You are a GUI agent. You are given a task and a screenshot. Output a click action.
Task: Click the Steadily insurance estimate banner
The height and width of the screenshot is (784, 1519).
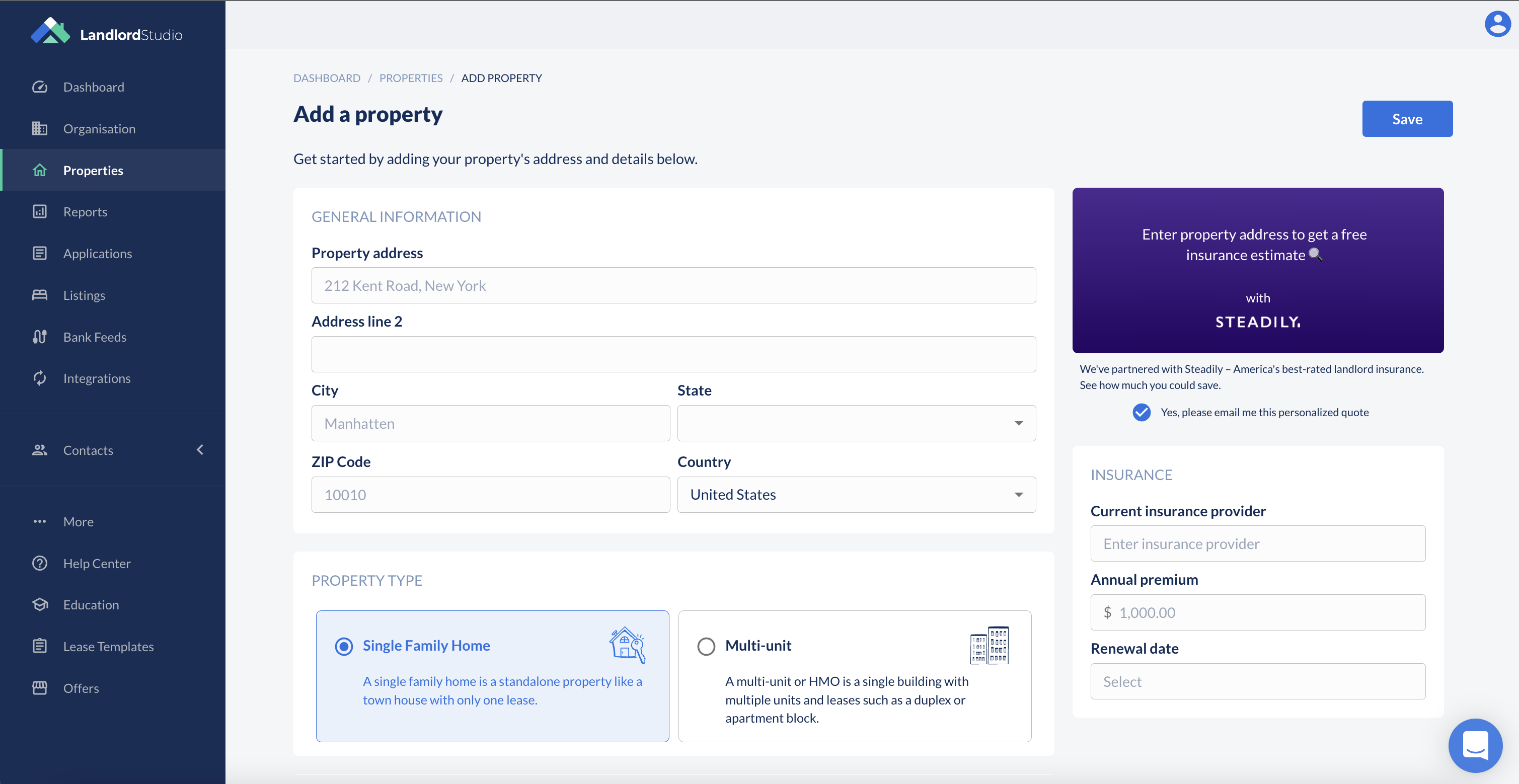[1258, 271]
